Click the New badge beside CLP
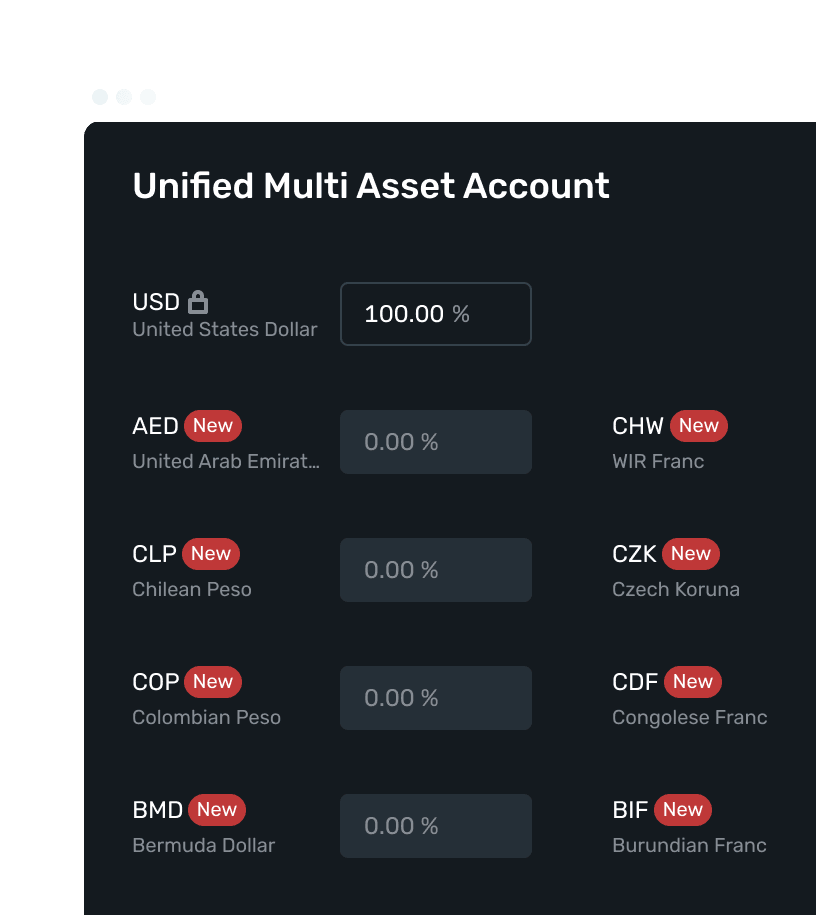Viewport: 816px width, 920px height. coord(209,554)
